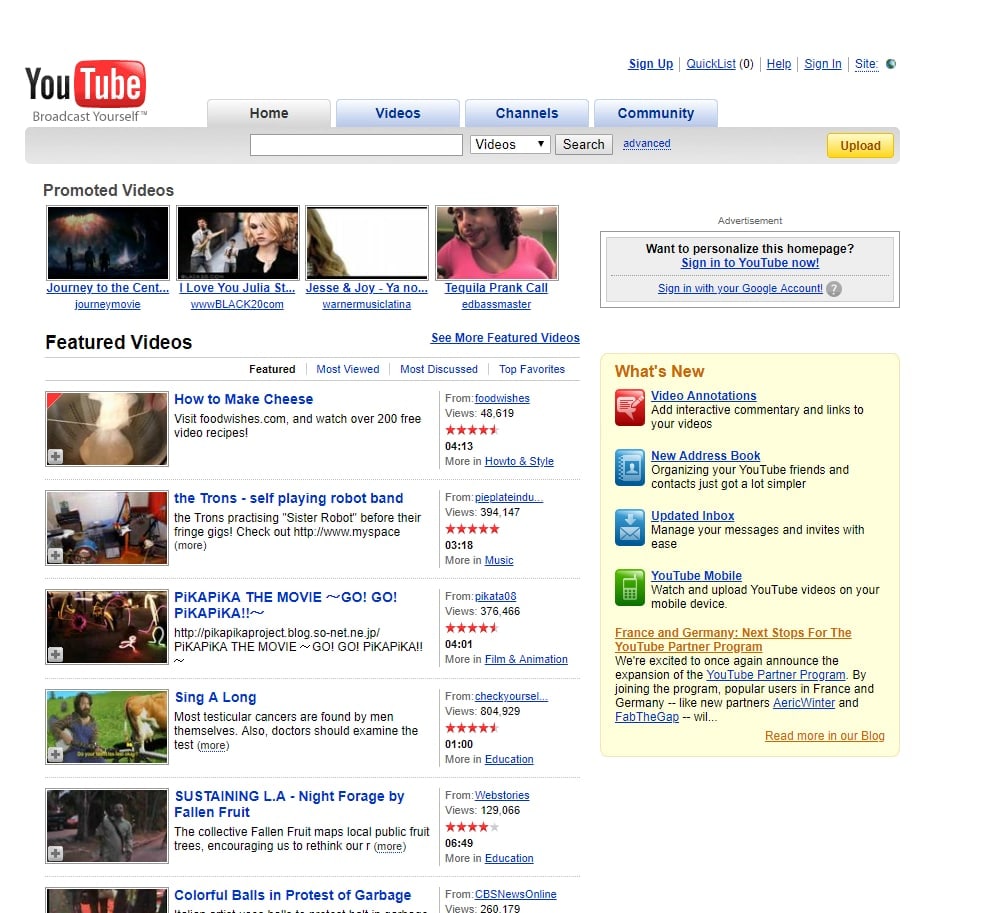Add Sing A Long to QuickList
This screenshot has height=913, width=982.
(56, 755)
